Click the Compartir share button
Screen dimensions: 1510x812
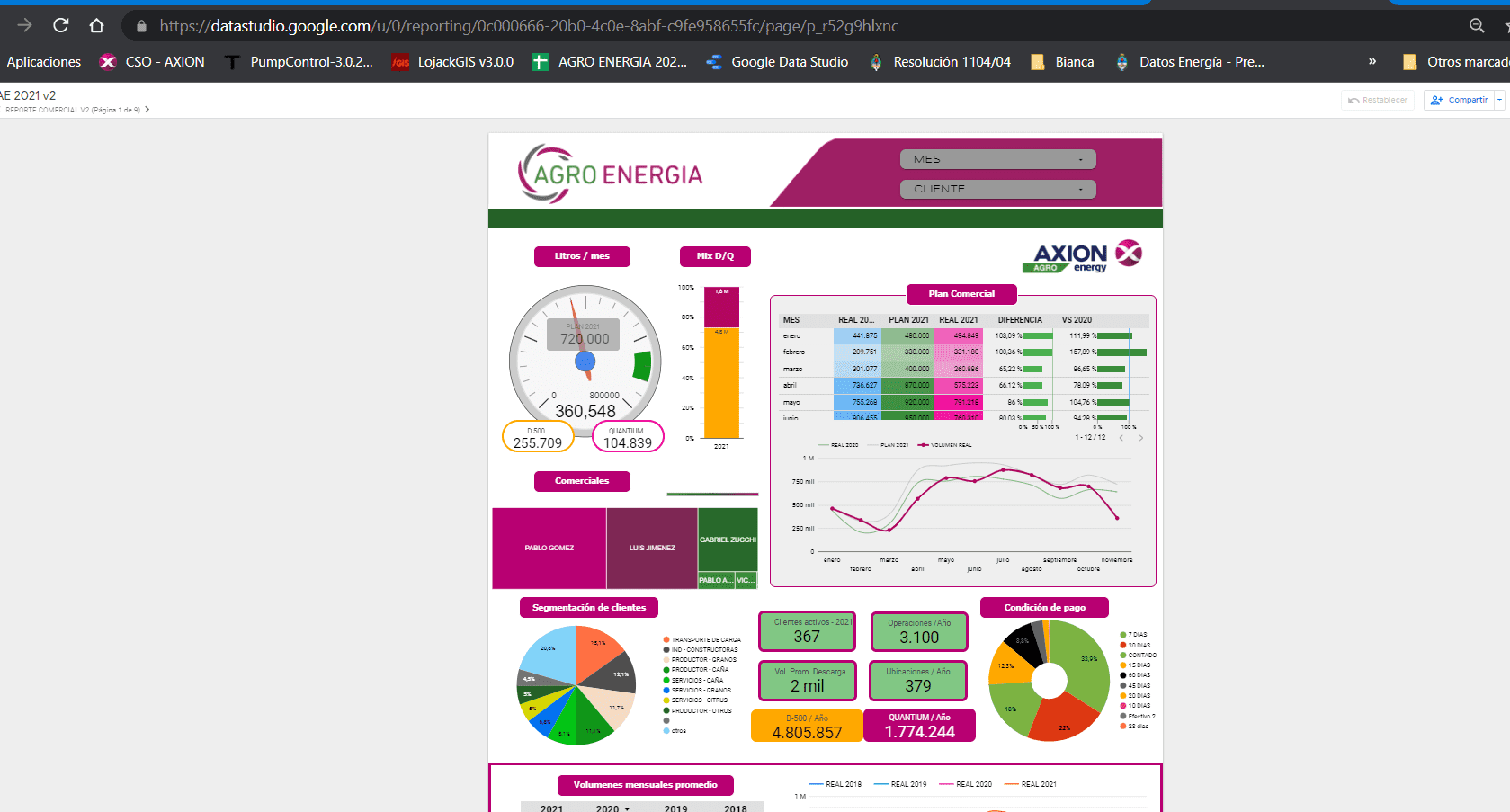[x=1459, y=100]
